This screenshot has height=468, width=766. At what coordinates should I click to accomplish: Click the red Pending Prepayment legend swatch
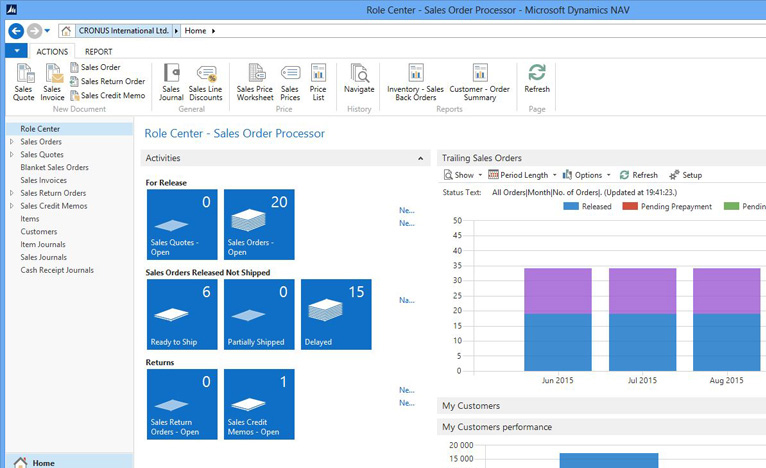pos(630,206)
